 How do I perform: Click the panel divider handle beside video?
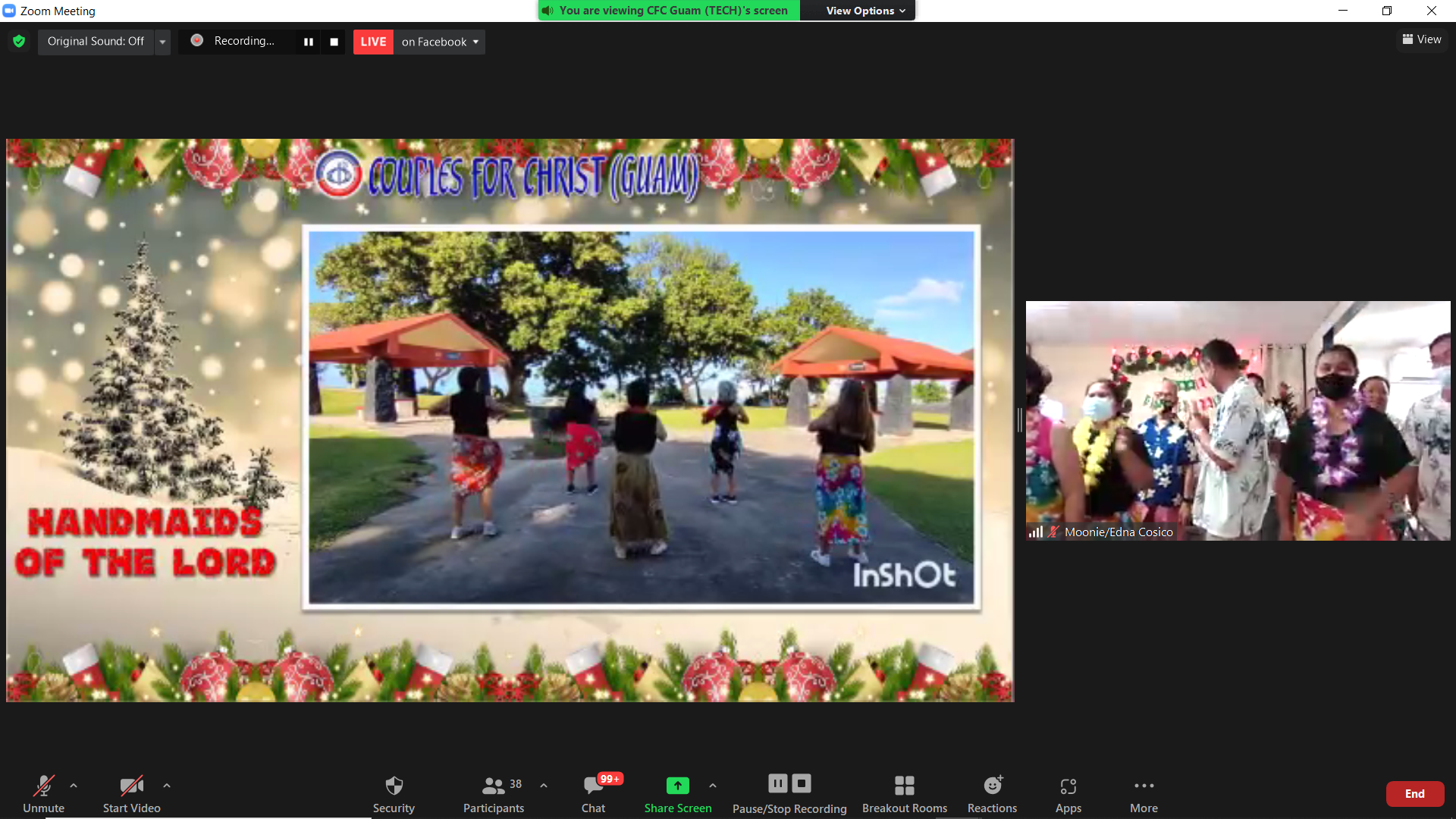click(x=1020, y=420)
